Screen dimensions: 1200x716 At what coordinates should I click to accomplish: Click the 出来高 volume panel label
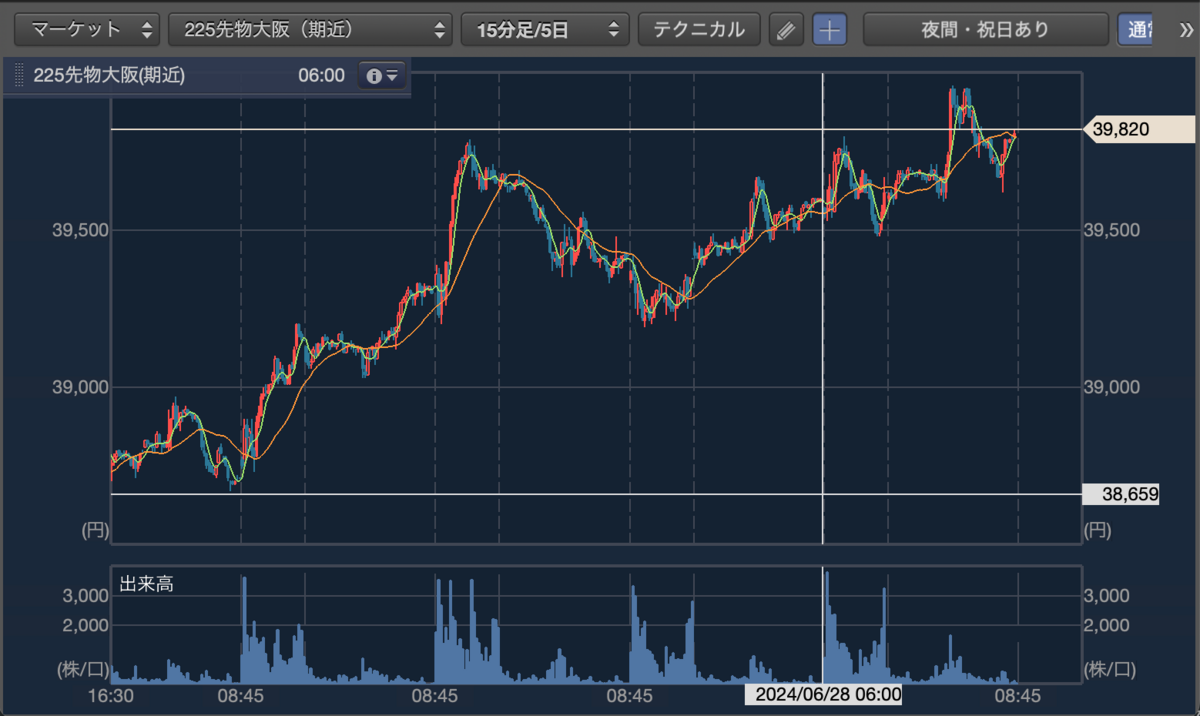pos(146,584)
